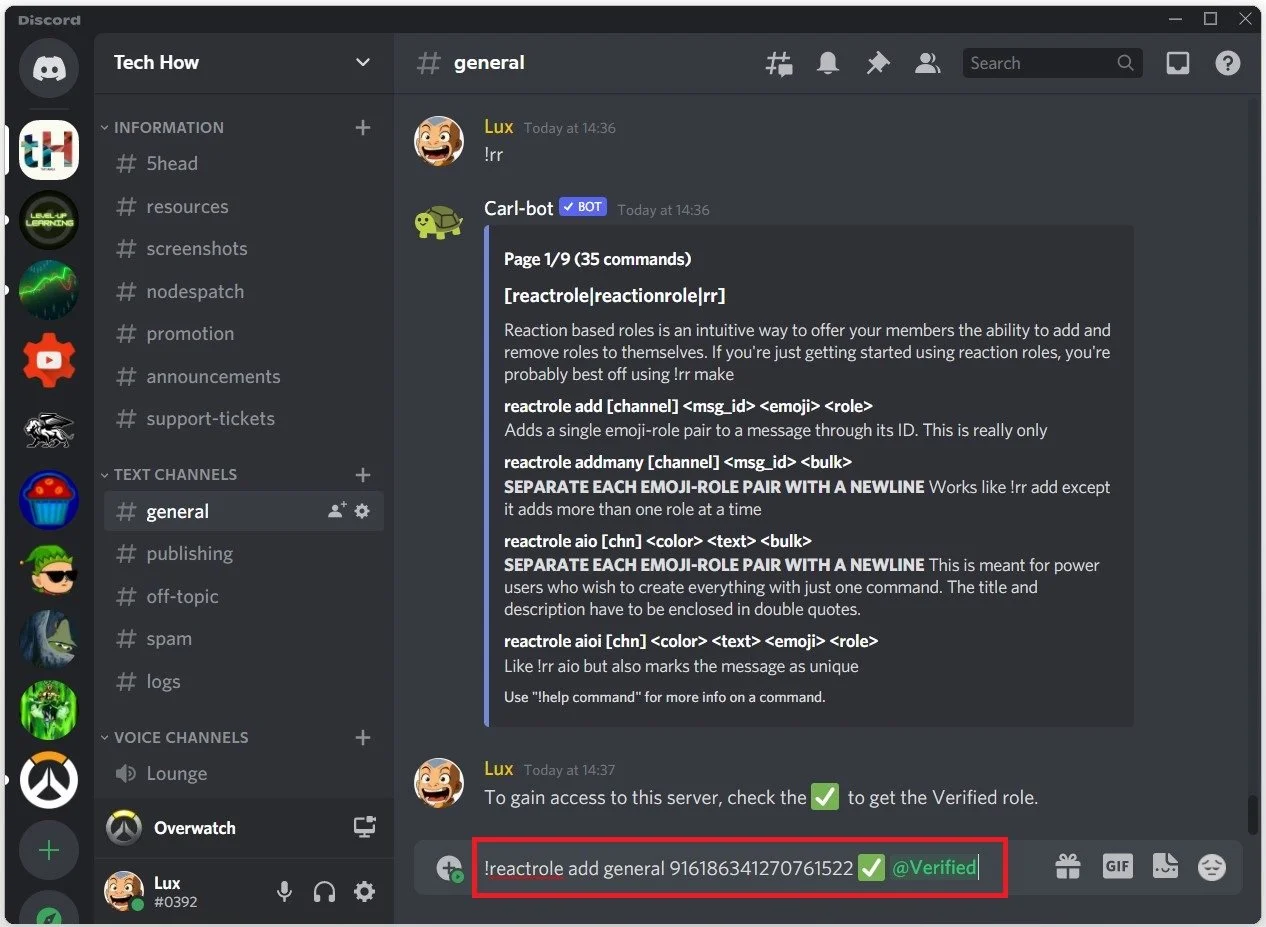Click the @Verified mention in message box
The image size is (1266, 927).
pyautogui.click(x=934, y=868)
